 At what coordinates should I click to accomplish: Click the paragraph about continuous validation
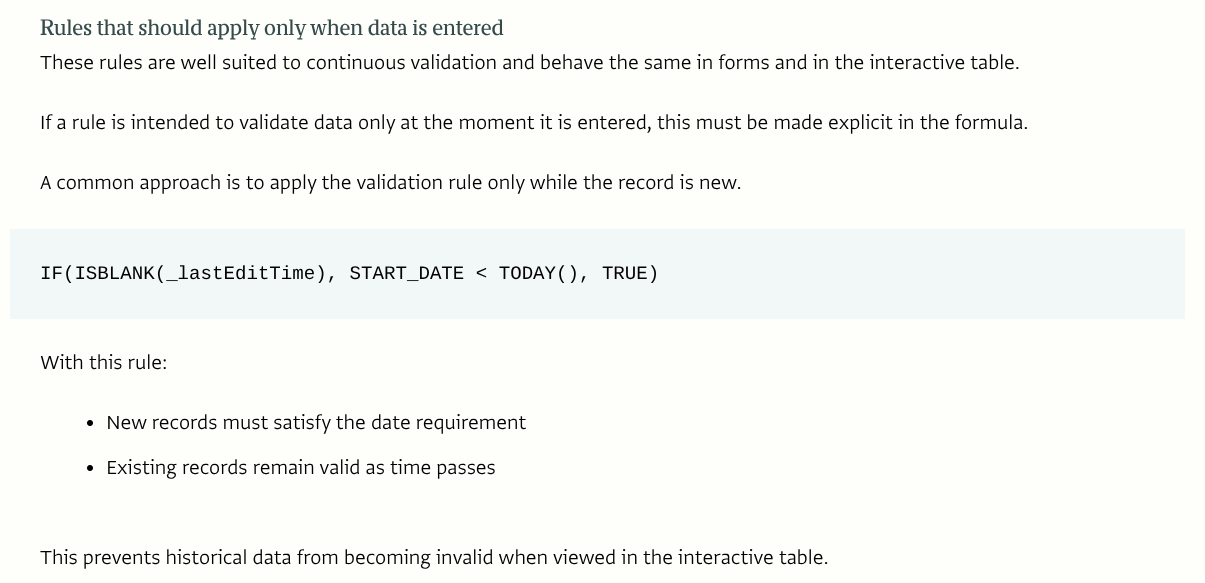point(529,62)
